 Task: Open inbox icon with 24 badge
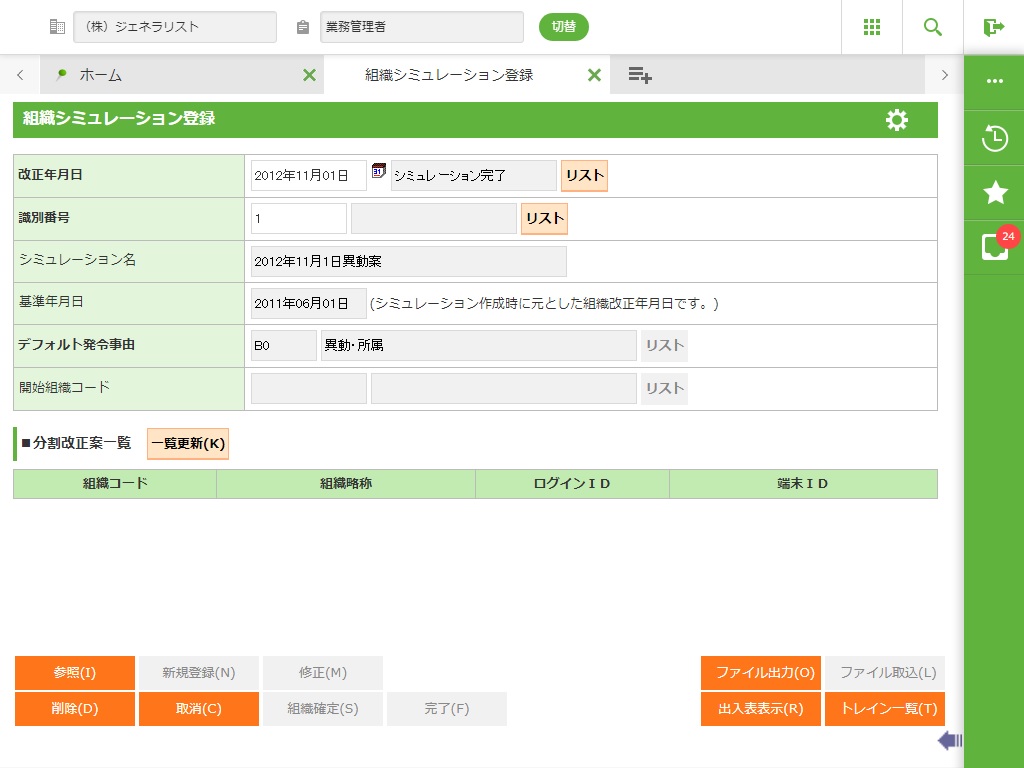click(x=995, y=247)
